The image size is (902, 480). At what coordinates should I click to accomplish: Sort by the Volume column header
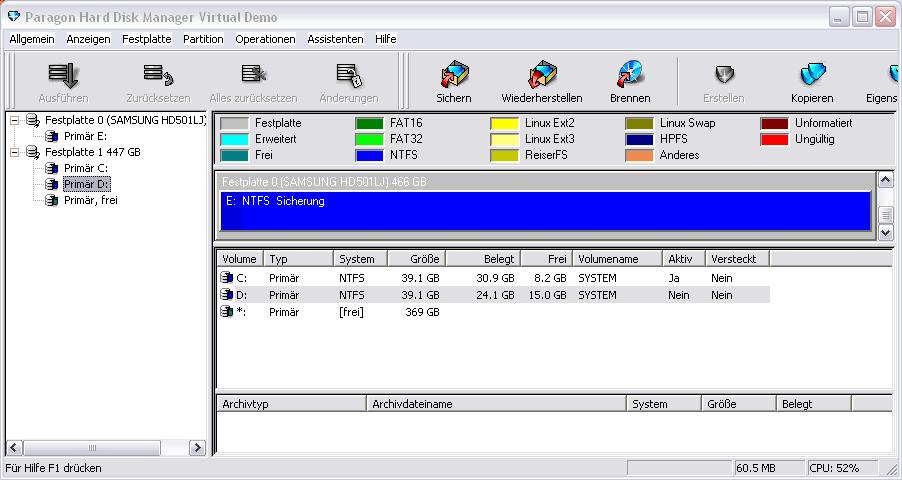[240, 259]
